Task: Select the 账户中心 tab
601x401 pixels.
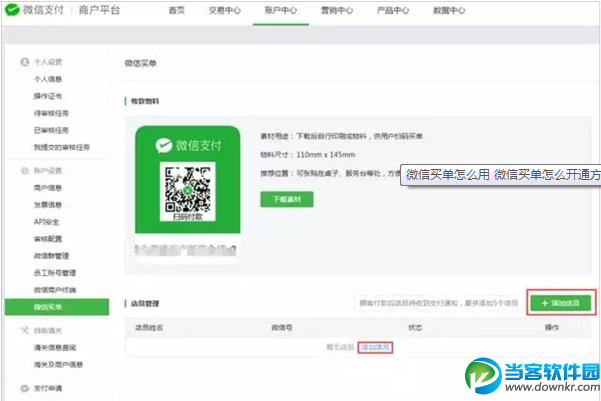Action: tap(281, 11)
